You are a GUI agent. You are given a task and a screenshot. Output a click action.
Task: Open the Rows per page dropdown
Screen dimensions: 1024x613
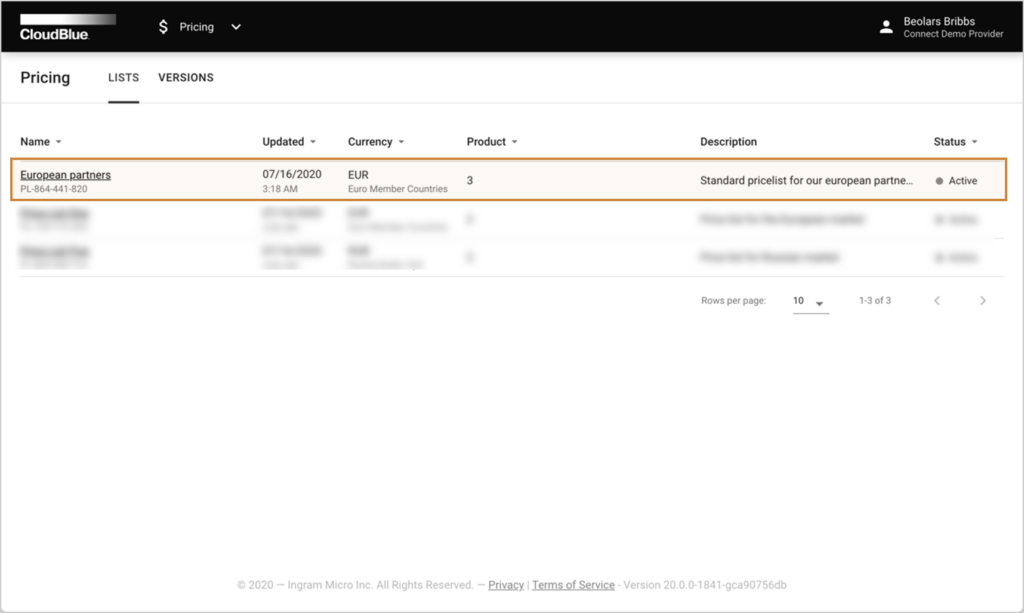point(810,300)
